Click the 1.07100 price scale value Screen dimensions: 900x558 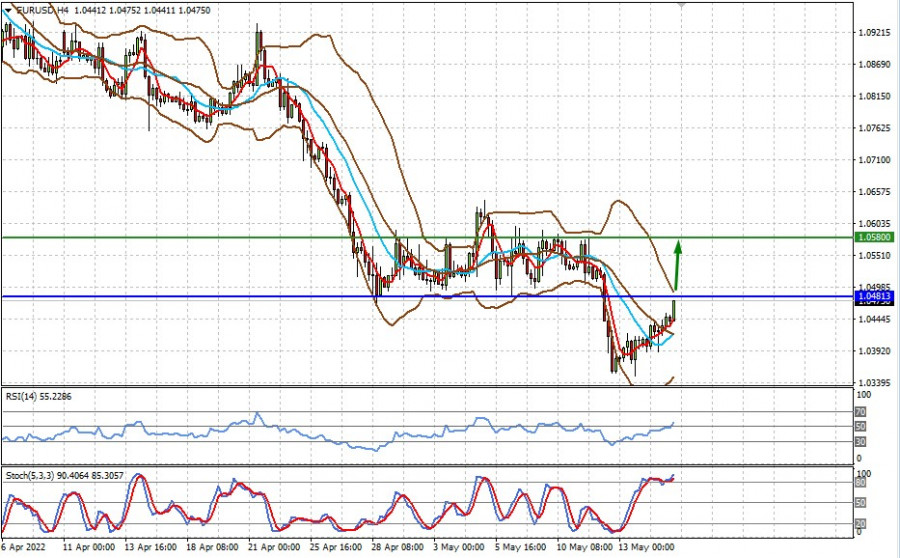tap(874, 159)
